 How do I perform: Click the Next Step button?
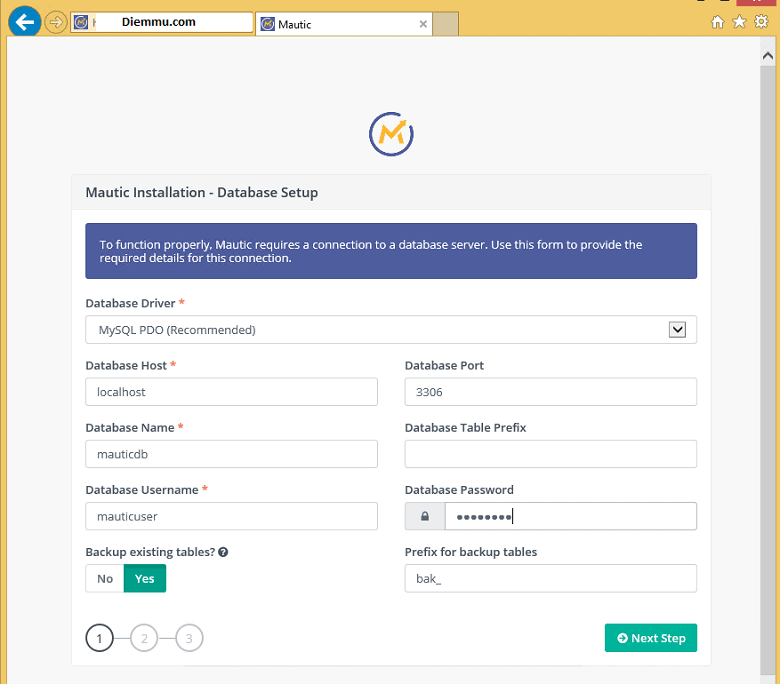(x=651, y=638)
